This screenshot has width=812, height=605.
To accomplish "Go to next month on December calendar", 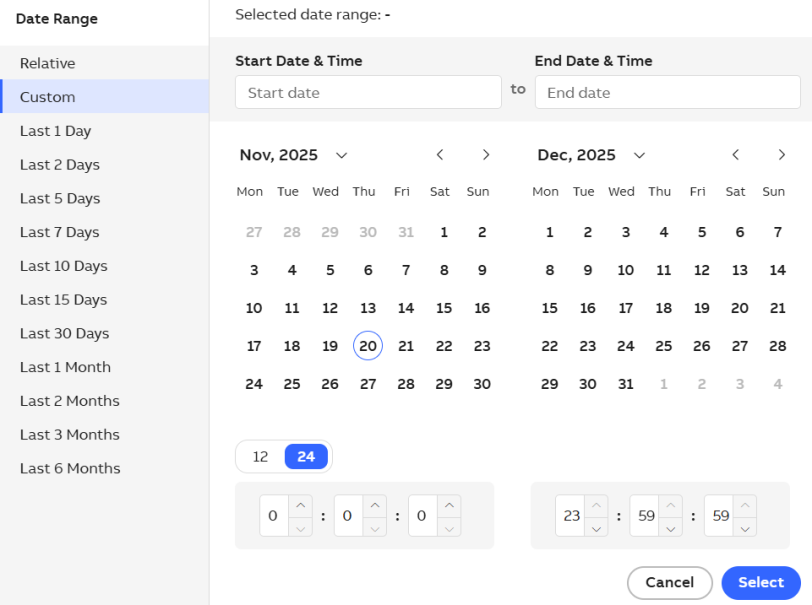I will tap(782, 155).
